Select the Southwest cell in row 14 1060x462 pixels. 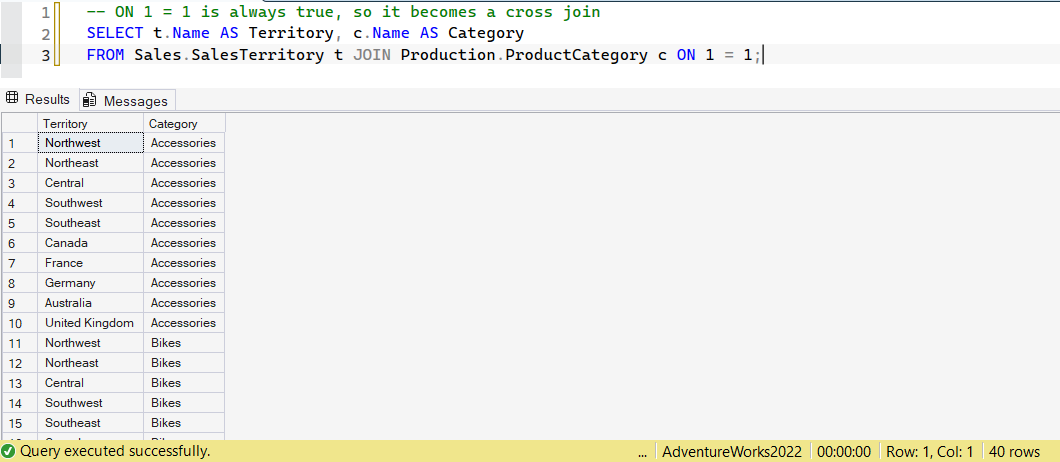(91, 402)
